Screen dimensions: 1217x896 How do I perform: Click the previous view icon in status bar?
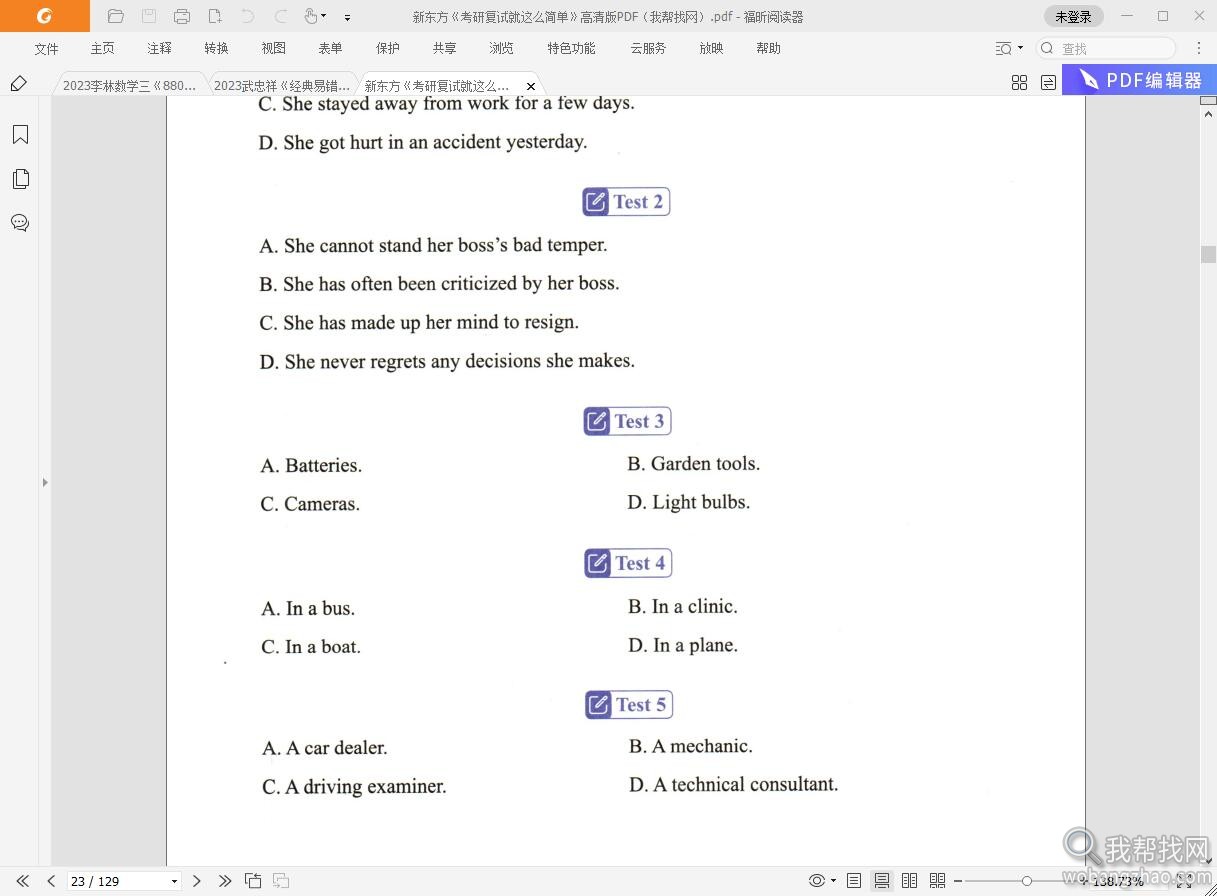click(x=254, y=881)
